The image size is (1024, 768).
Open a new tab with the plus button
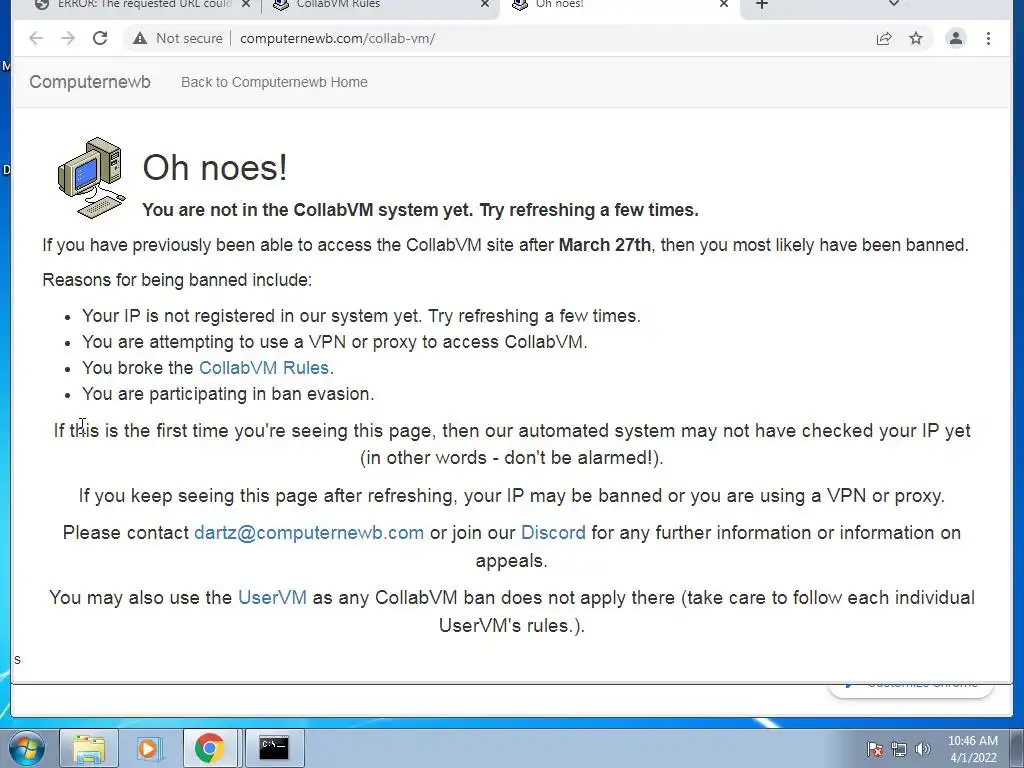click(x=761, y=5)
